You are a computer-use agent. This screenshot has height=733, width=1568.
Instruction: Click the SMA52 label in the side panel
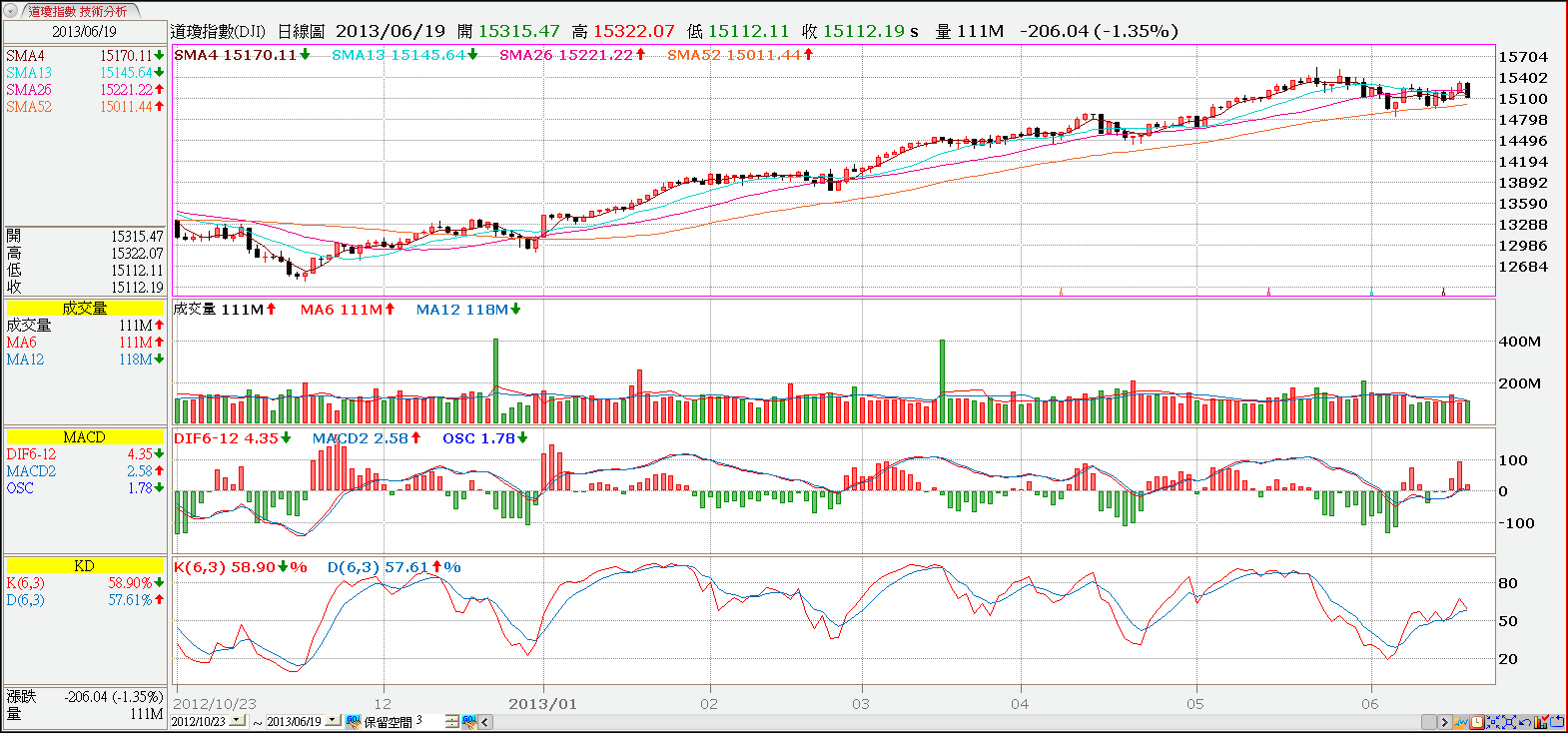[x=29, y=107]
